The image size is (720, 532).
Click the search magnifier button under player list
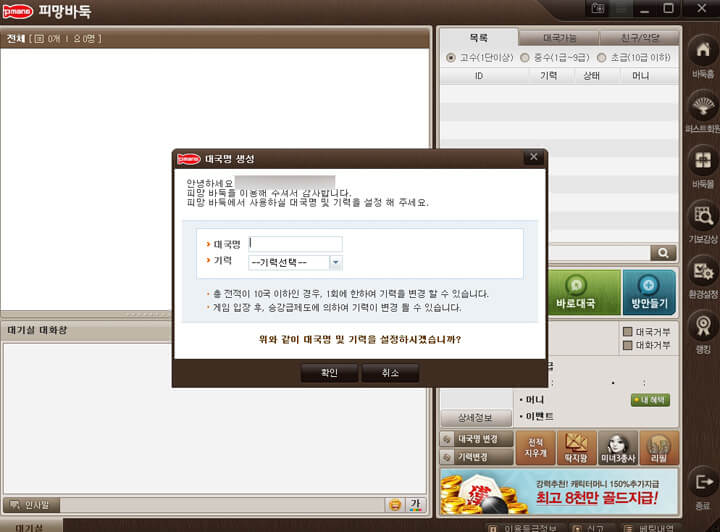[663, 253]
